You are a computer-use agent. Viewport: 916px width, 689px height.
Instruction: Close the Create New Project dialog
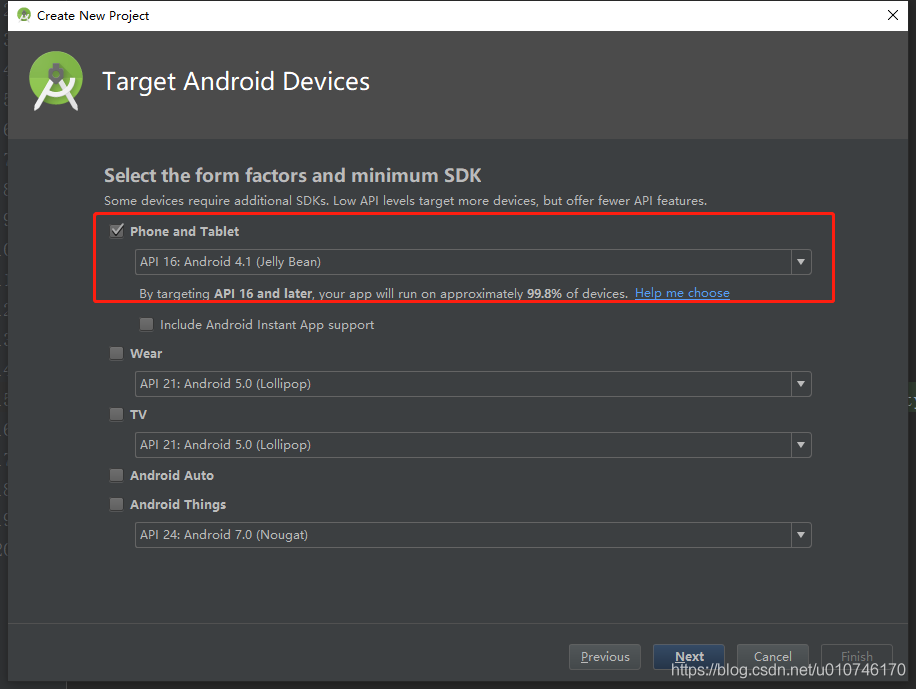893,15
